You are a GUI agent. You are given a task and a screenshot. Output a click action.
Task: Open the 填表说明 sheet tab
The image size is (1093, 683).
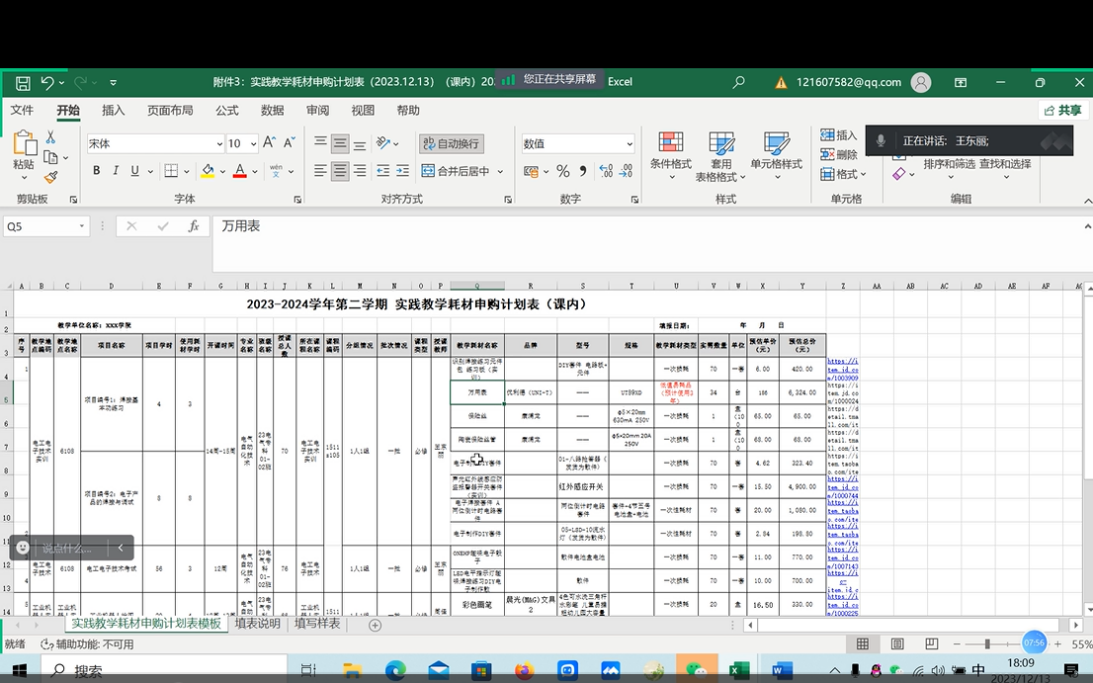257,624
